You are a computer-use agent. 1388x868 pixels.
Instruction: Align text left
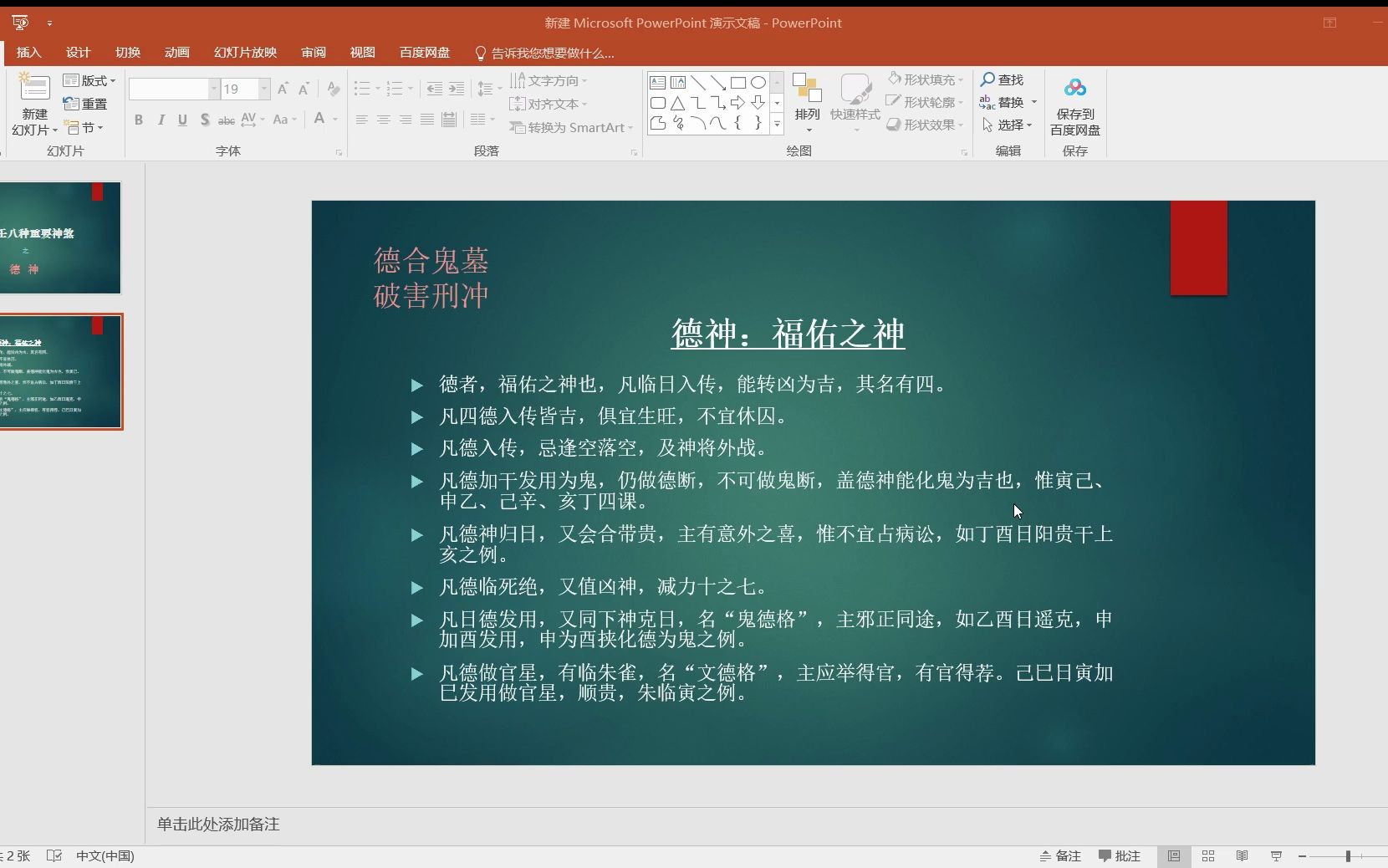361,120
